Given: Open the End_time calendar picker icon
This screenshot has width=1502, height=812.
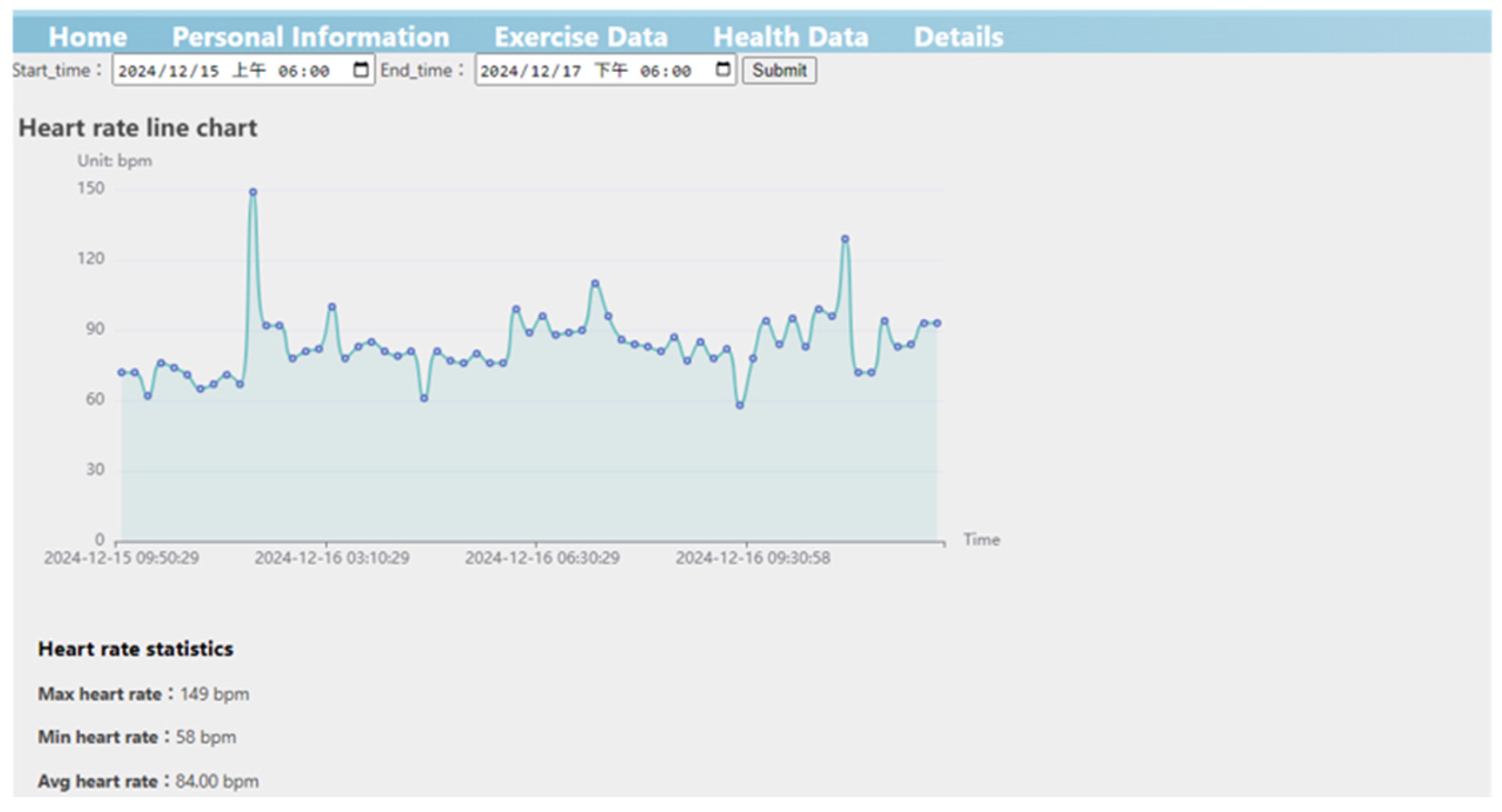Looking at the screenshot, I should coord(723,69).
